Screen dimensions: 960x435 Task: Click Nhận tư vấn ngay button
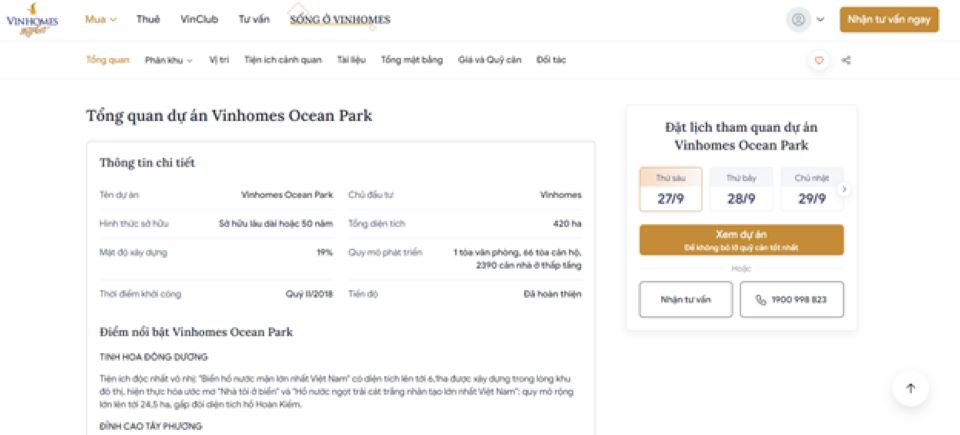tap(888, 19)
